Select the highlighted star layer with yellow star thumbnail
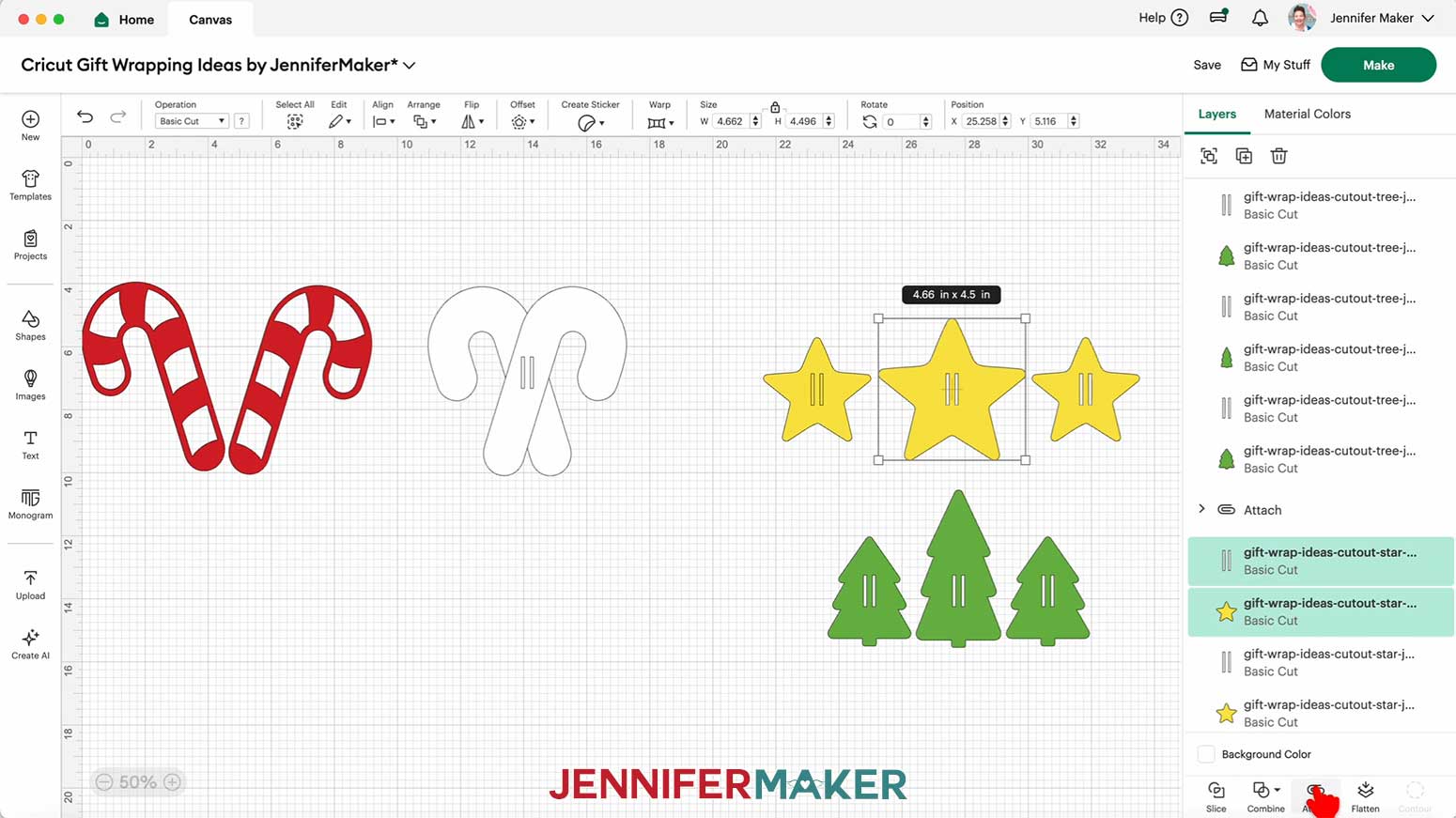1456x818 pixels. [x=1321, y=611]
